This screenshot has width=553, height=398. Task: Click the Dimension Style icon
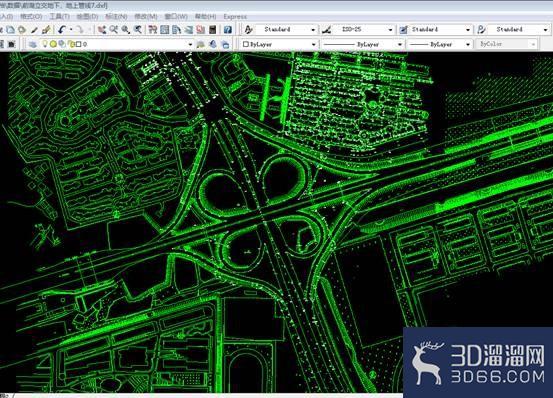point(327,30)
